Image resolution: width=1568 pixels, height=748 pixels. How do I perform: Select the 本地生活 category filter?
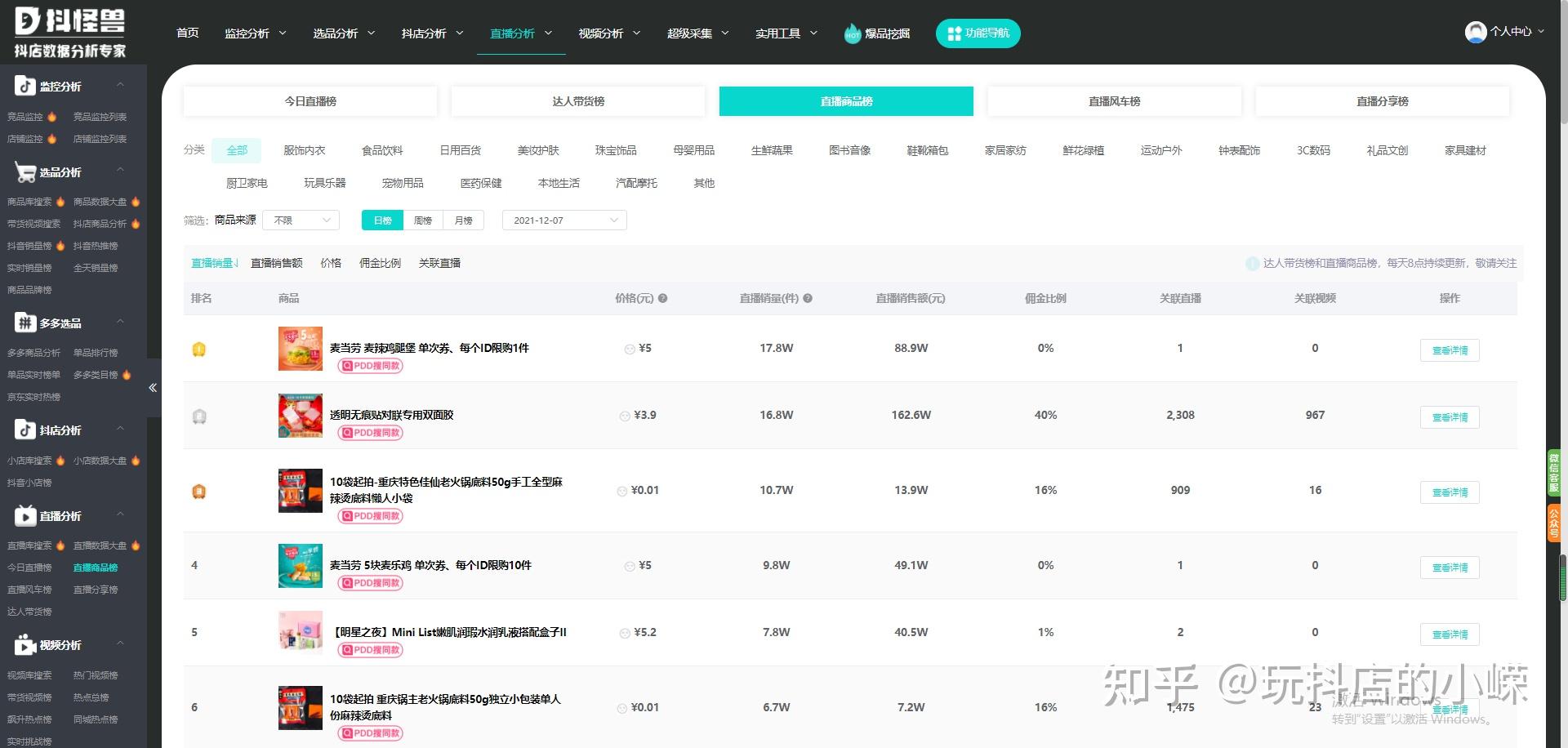click(x=559, y=183)
